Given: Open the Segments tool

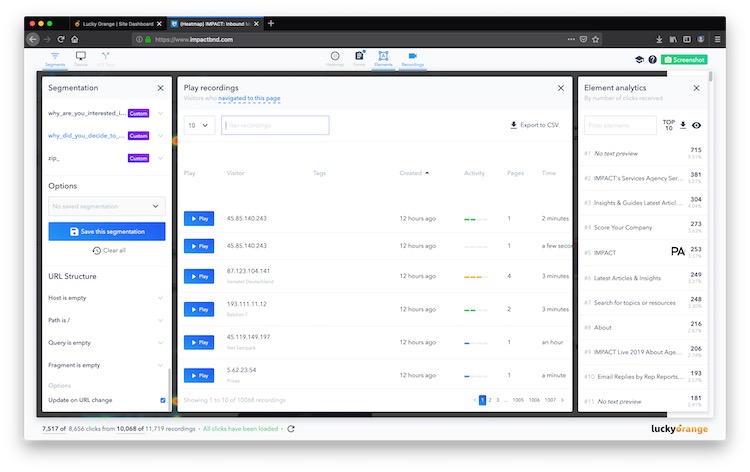Looking at the screenshot, I should point(55,59).
